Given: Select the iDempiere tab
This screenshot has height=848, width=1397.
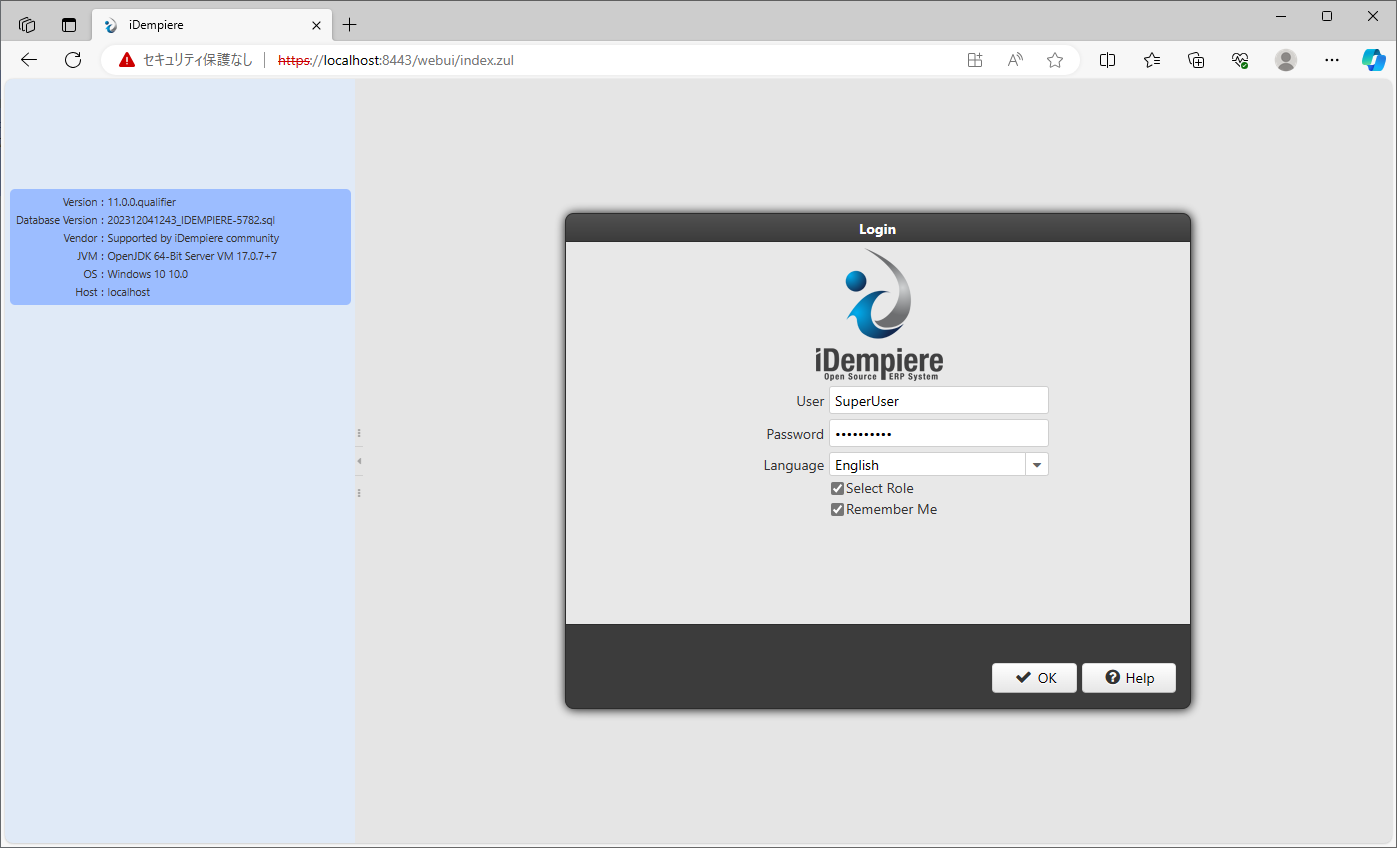Looking at the screenshot, I should tap(212, 25).
